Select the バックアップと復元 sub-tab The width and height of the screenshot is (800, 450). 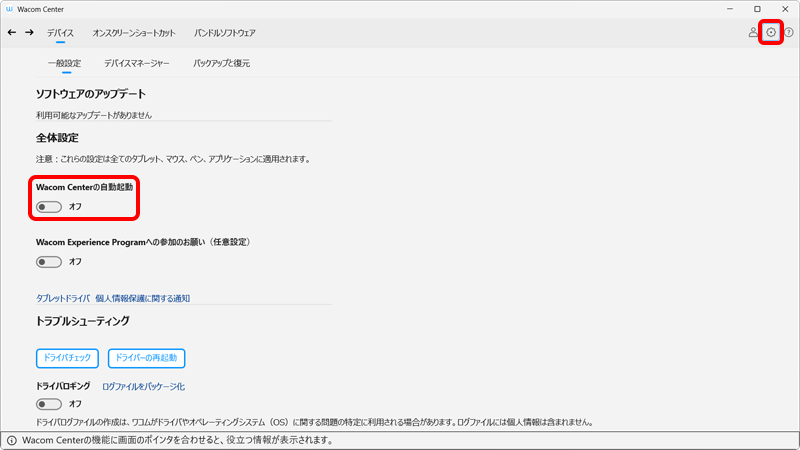[x=221, y=63]
